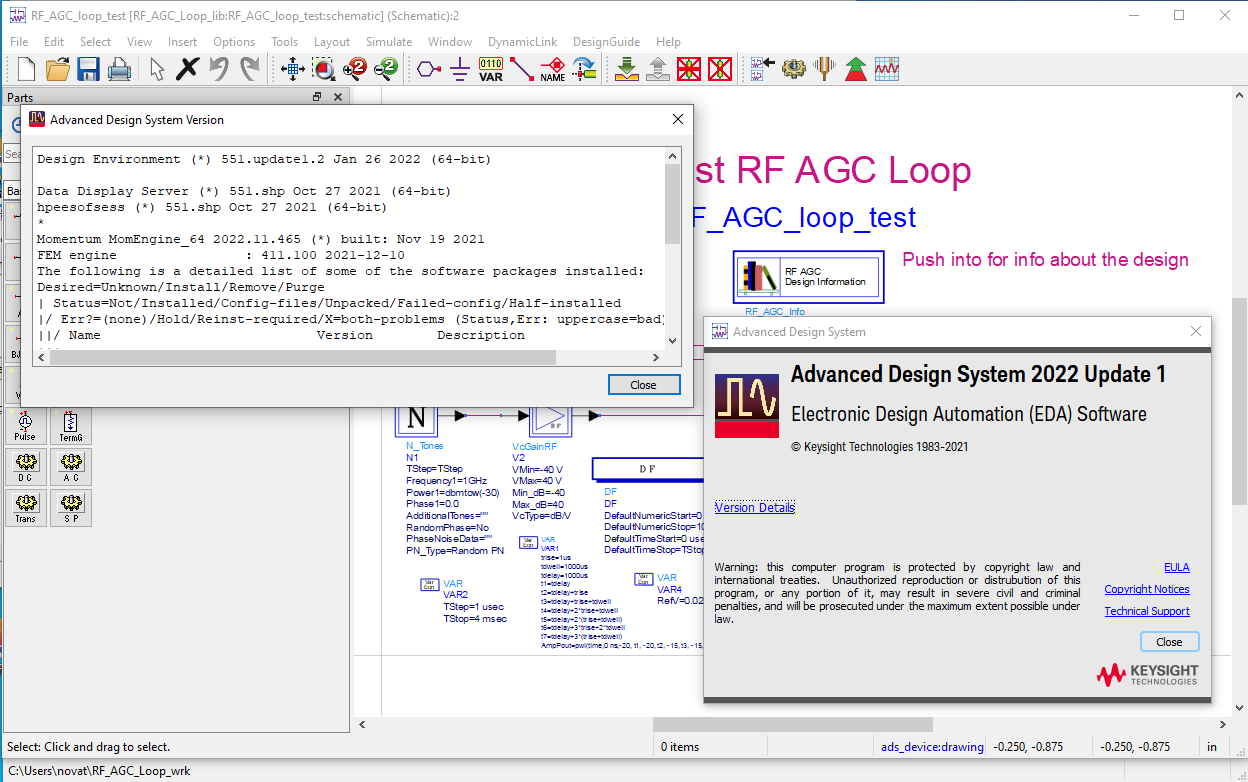
Task: Click the schematic horizontal scrollbar thumb
Action: (x=792, y=725)
